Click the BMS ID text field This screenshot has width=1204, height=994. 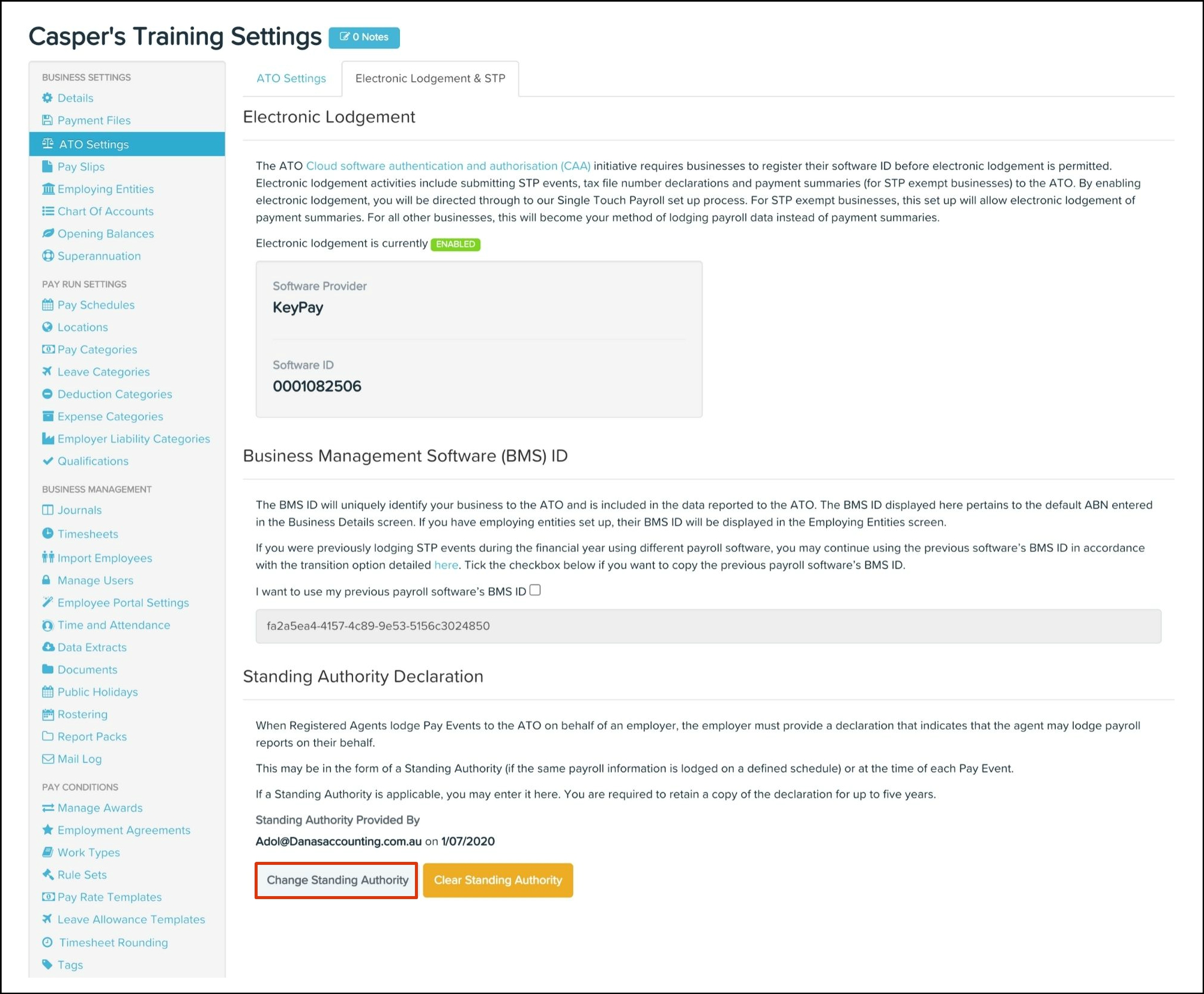click(708, 626)
